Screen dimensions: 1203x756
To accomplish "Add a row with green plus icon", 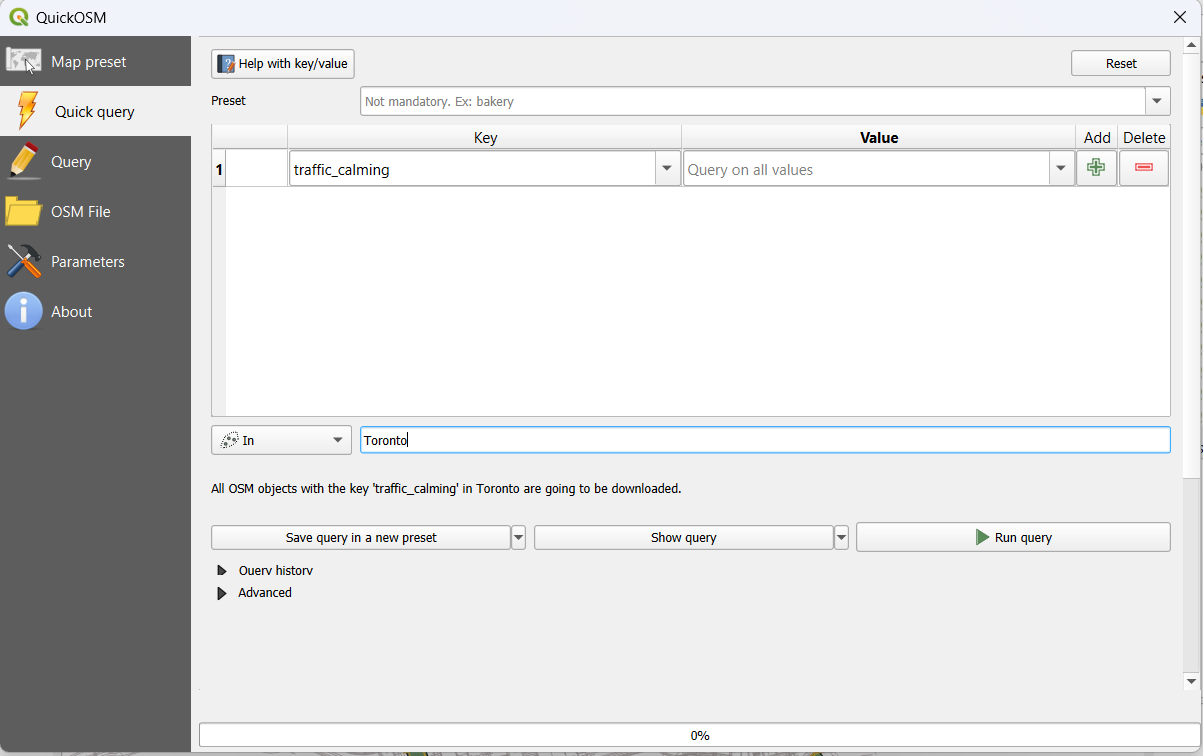I will click(1096, 169).
